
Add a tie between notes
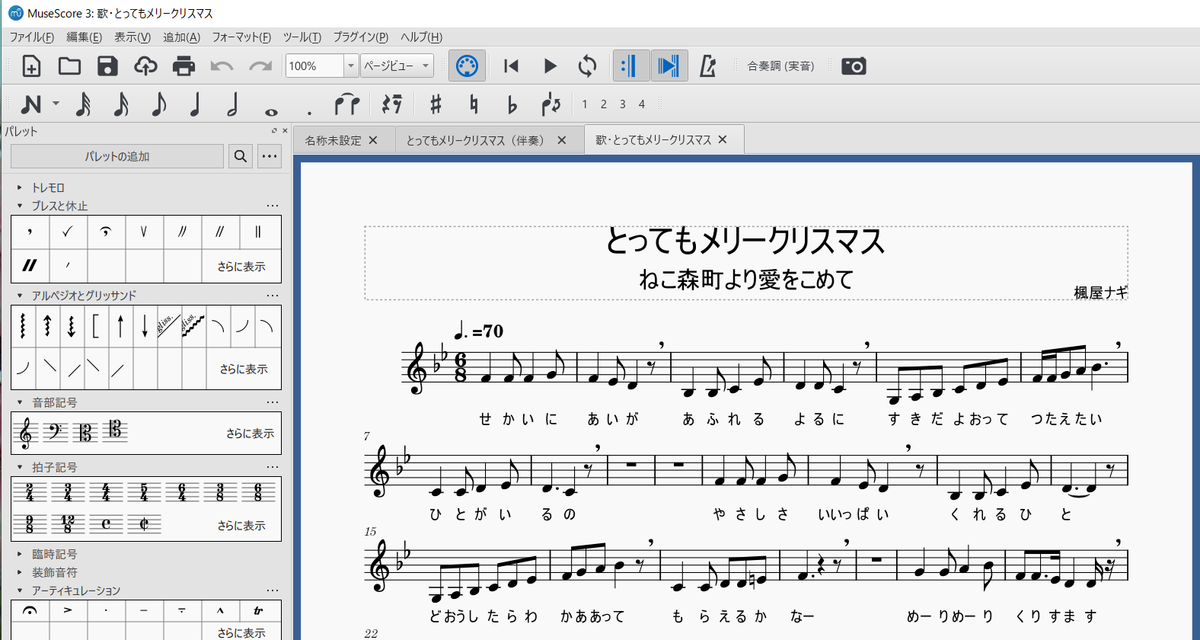click(347, 104)
